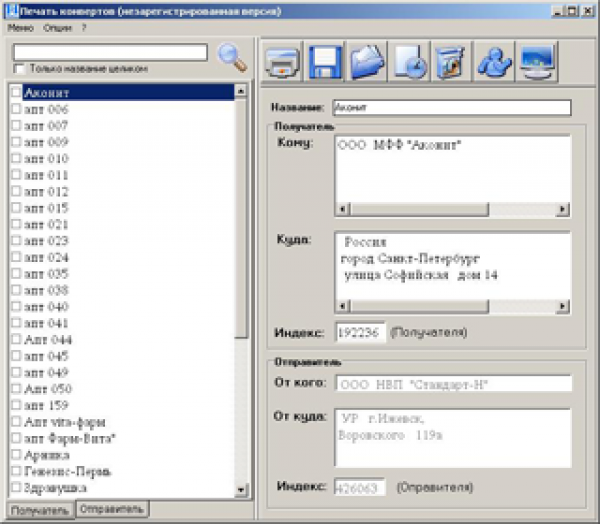This screenshot has width=600, height=524.
Task: Select 'апт 012' in the list
Action: (46, 191)
